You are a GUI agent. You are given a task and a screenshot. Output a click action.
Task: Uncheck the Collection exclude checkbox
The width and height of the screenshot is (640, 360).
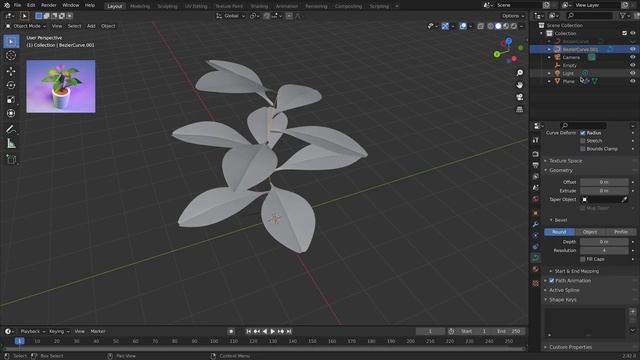click(624, 33)
